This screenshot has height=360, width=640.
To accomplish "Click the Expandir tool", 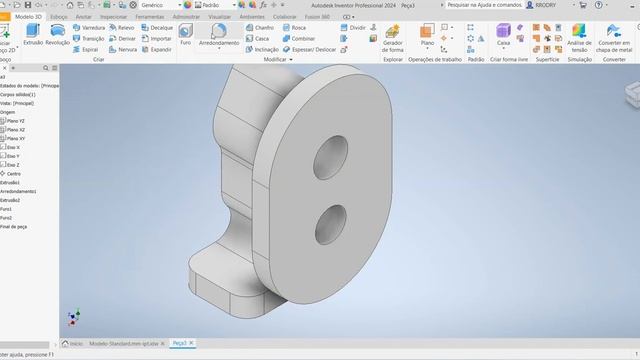I will click(x=156, y=49).
